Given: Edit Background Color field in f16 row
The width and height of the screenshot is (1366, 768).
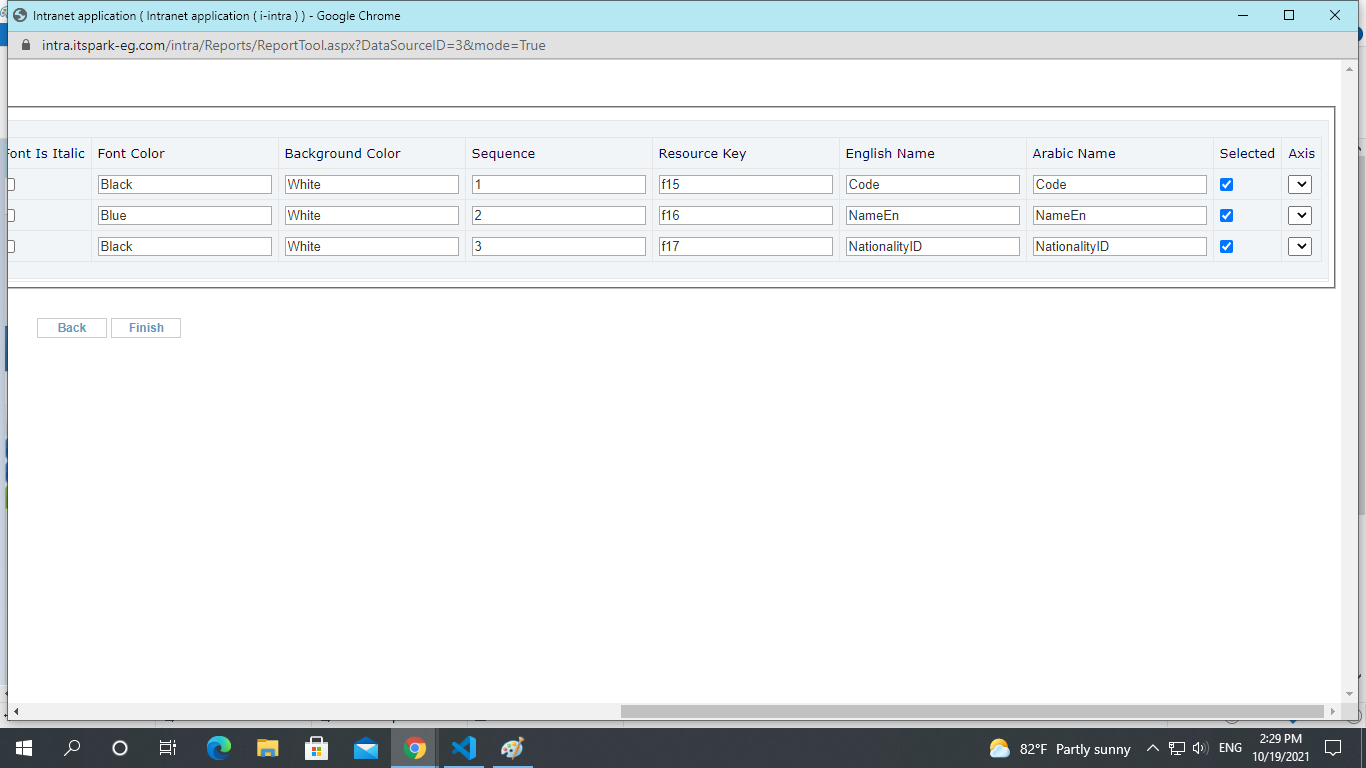Looking at the screenshot, I should (372, 215).
